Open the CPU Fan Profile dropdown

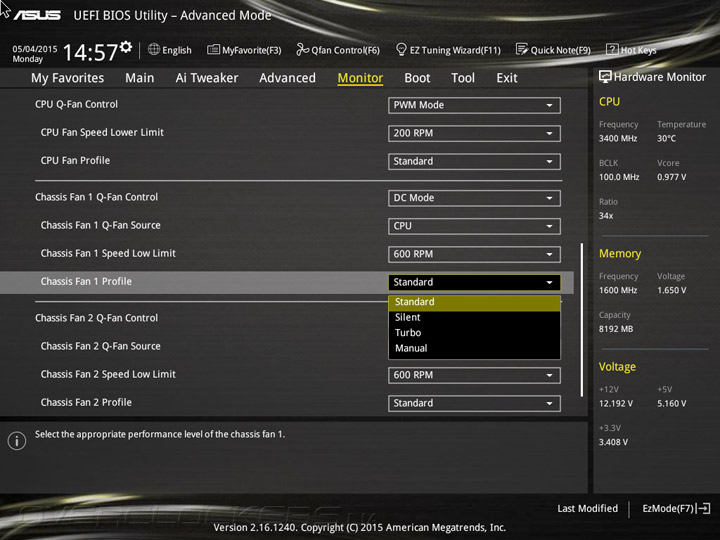[474, 162]
